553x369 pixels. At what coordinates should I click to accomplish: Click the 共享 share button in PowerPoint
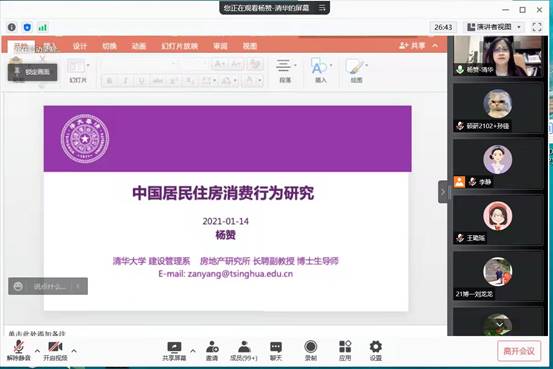(412, 46)
